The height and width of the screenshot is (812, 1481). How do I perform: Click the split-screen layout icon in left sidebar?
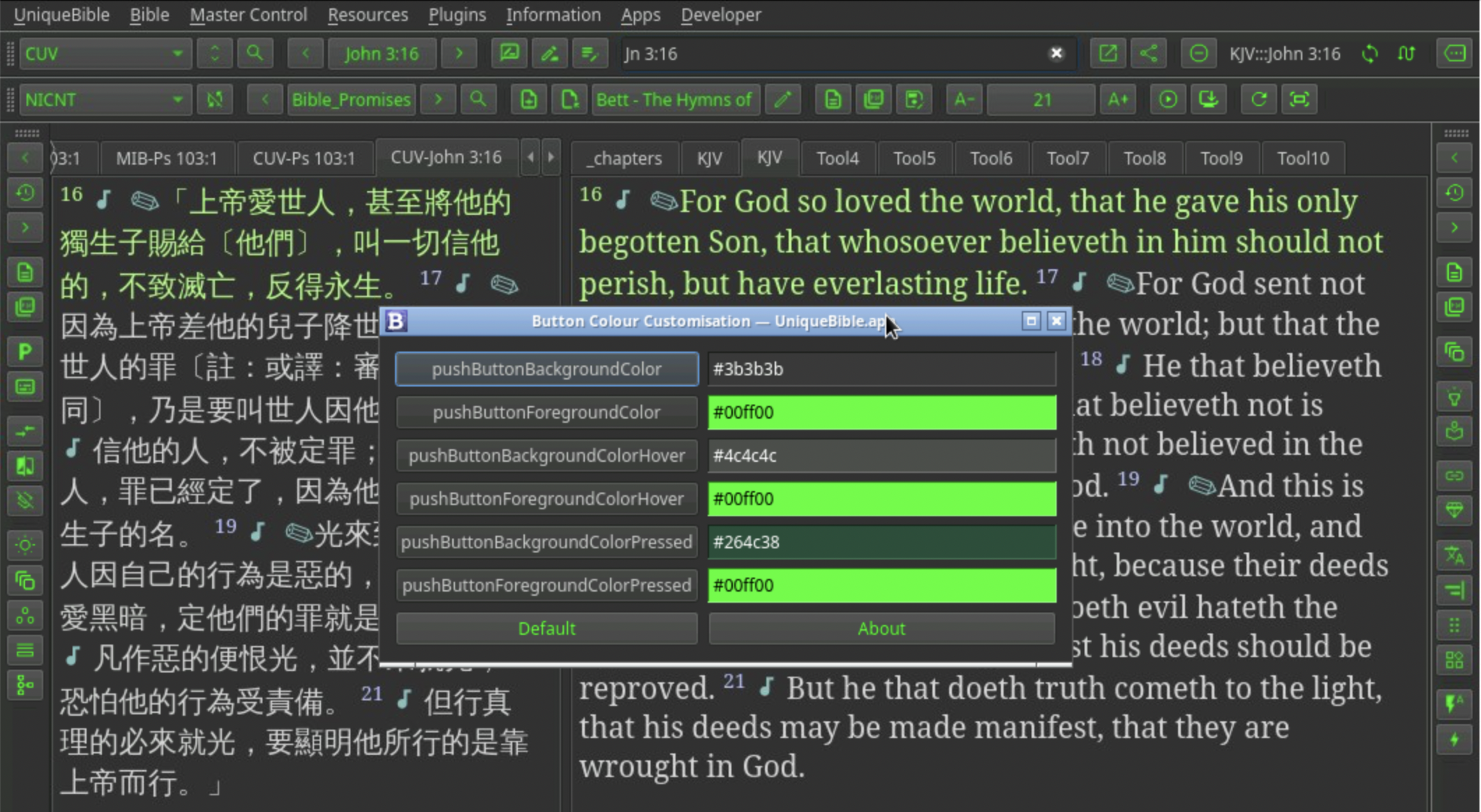point(25,466)
